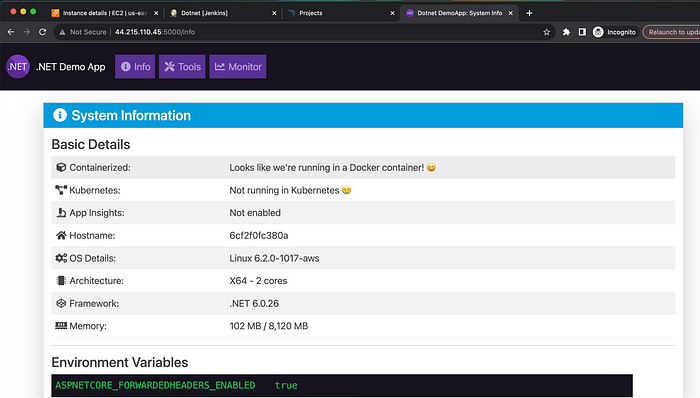Click the App Insights microscope icon

tap(61, 212)
